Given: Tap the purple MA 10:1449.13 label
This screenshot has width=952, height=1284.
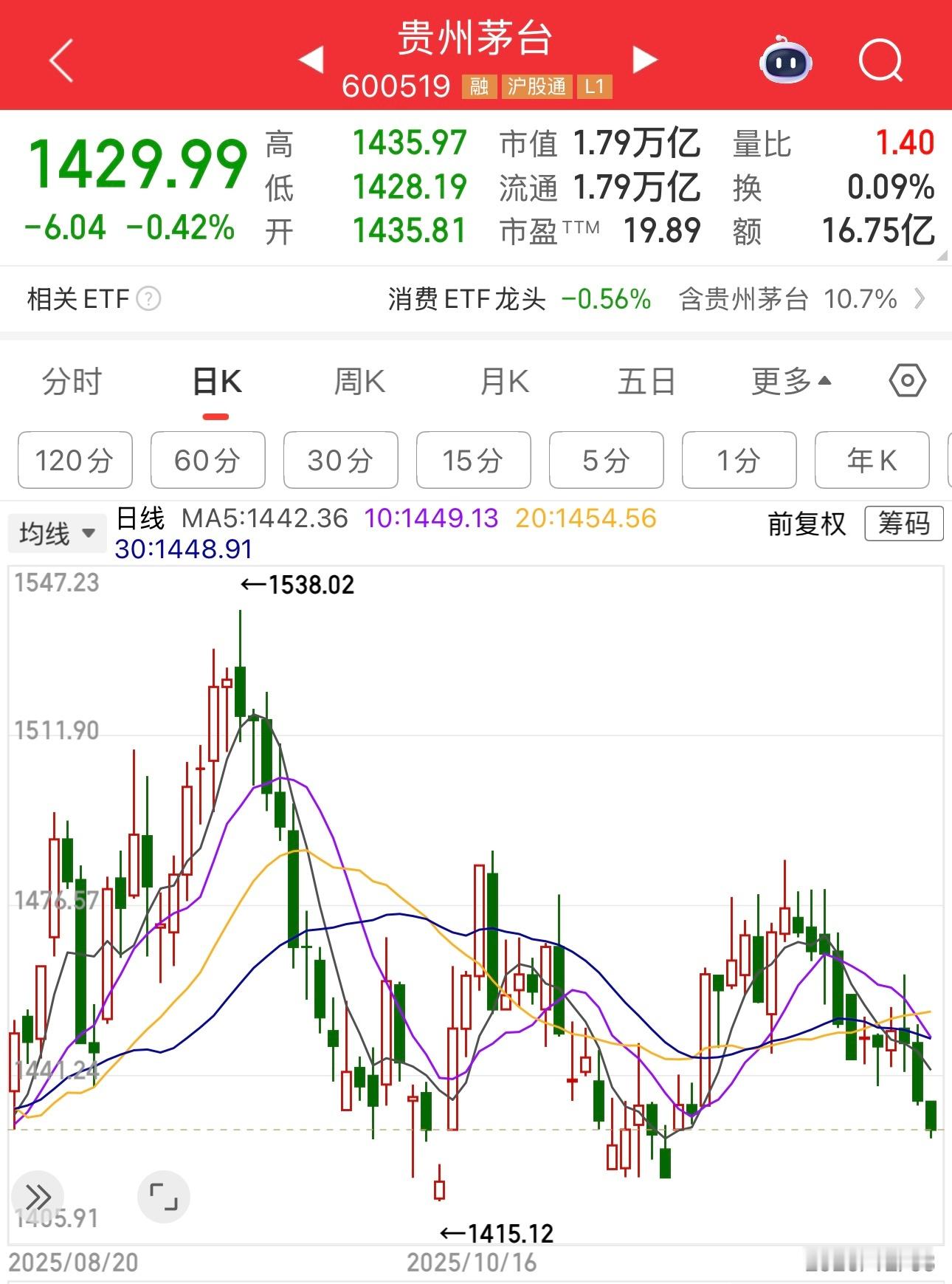Looking at the screenshot, I should pyautogui.click(x=432, y=518).
